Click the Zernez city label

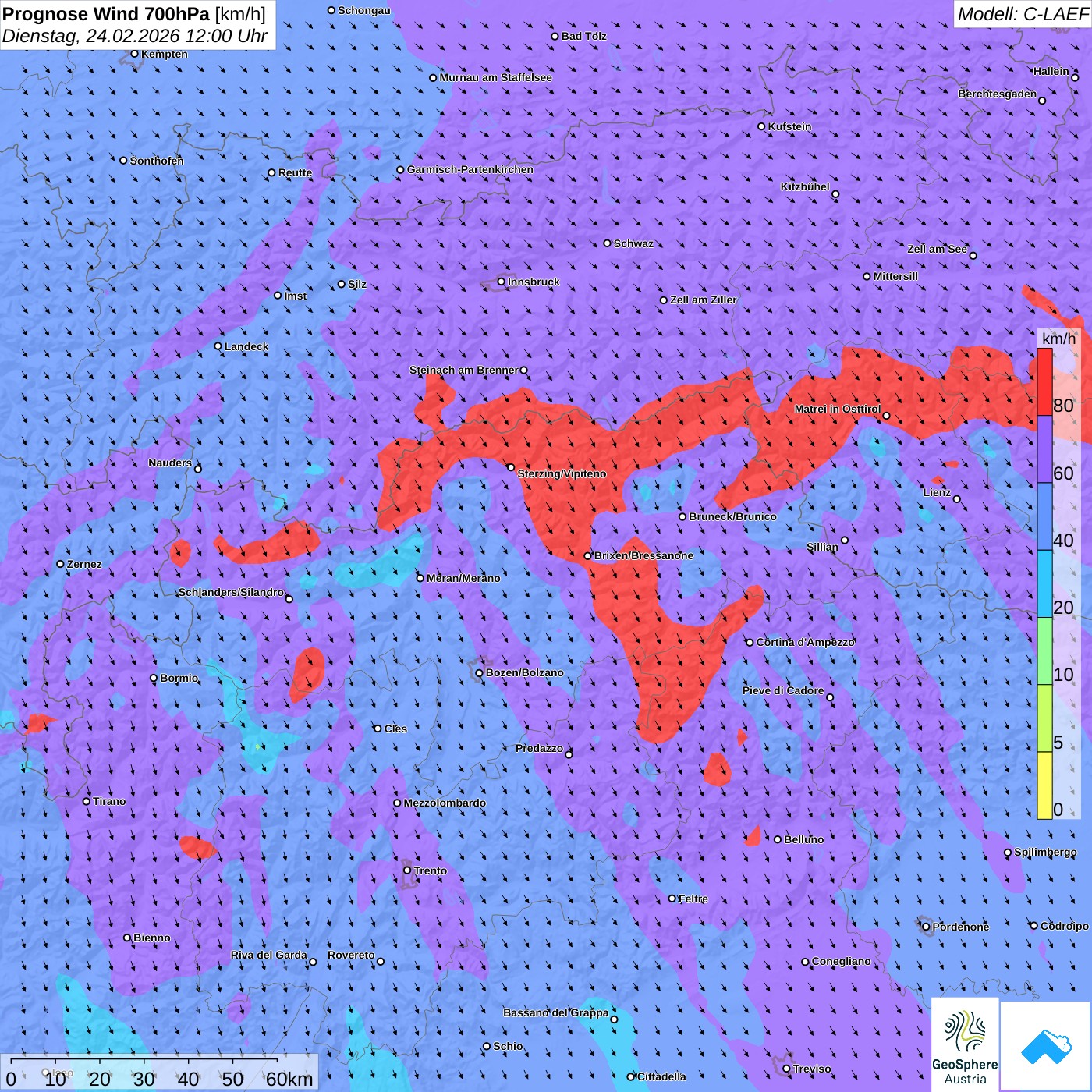point(84,564)
